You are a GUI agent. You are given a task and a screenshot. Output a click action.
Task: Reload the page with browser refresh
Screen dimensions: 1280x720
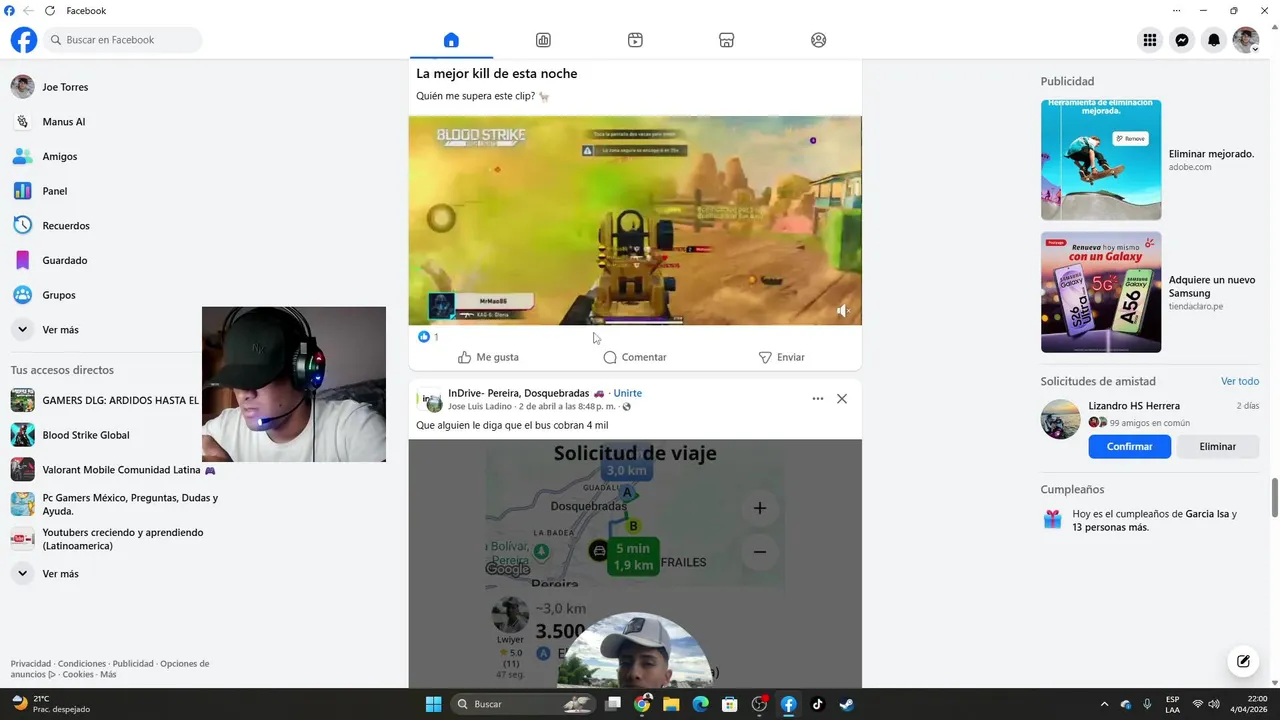pos(49,11)
